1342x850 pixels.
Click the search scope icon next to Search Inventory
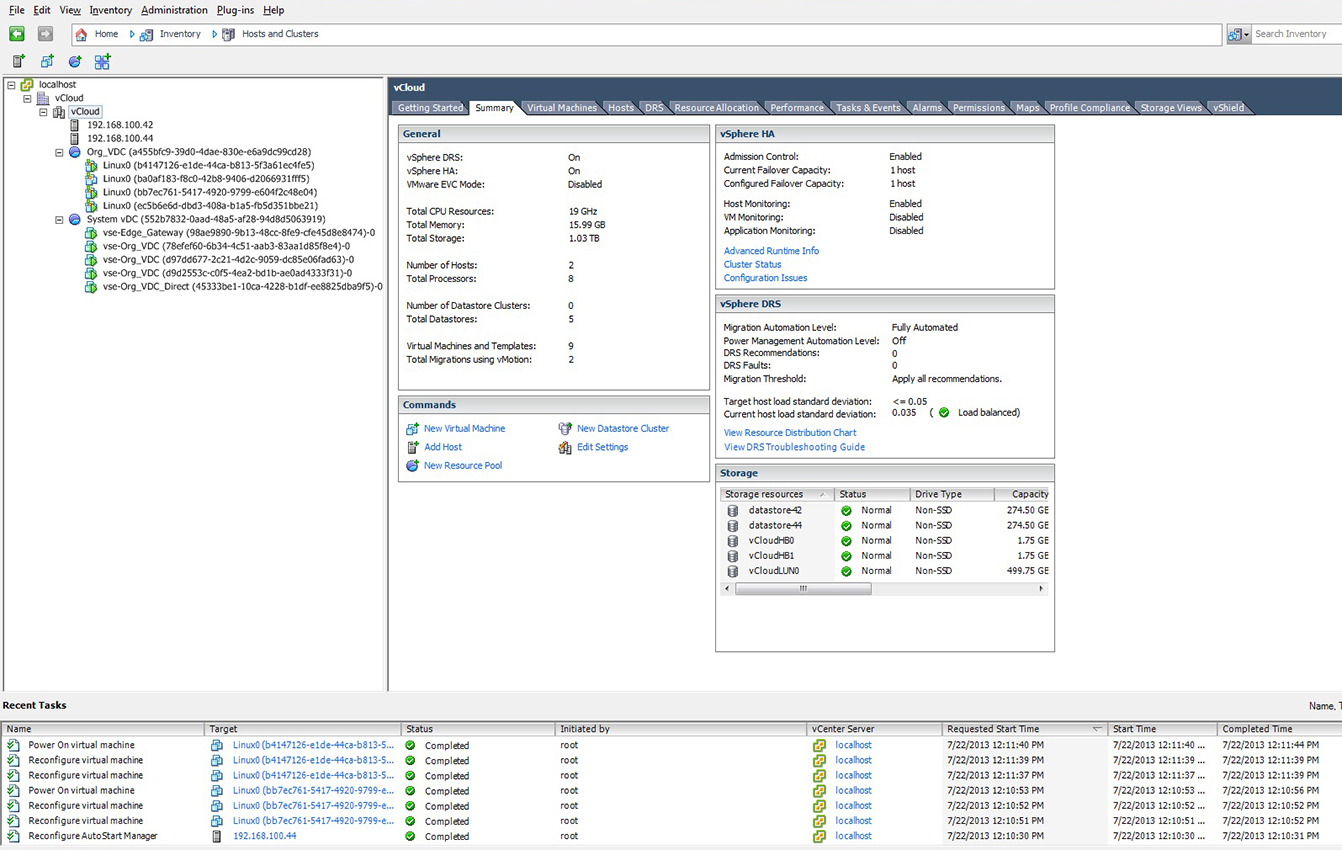point(1234,34)
